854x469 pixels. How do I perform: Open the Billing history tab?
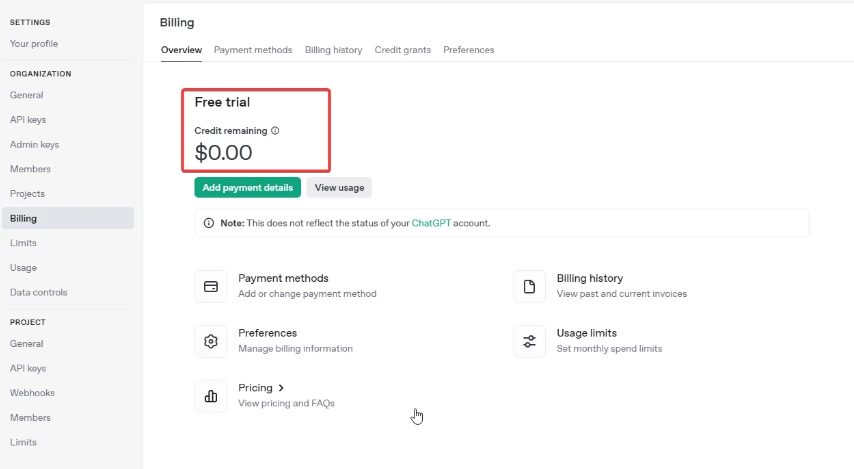pos(333,50)
